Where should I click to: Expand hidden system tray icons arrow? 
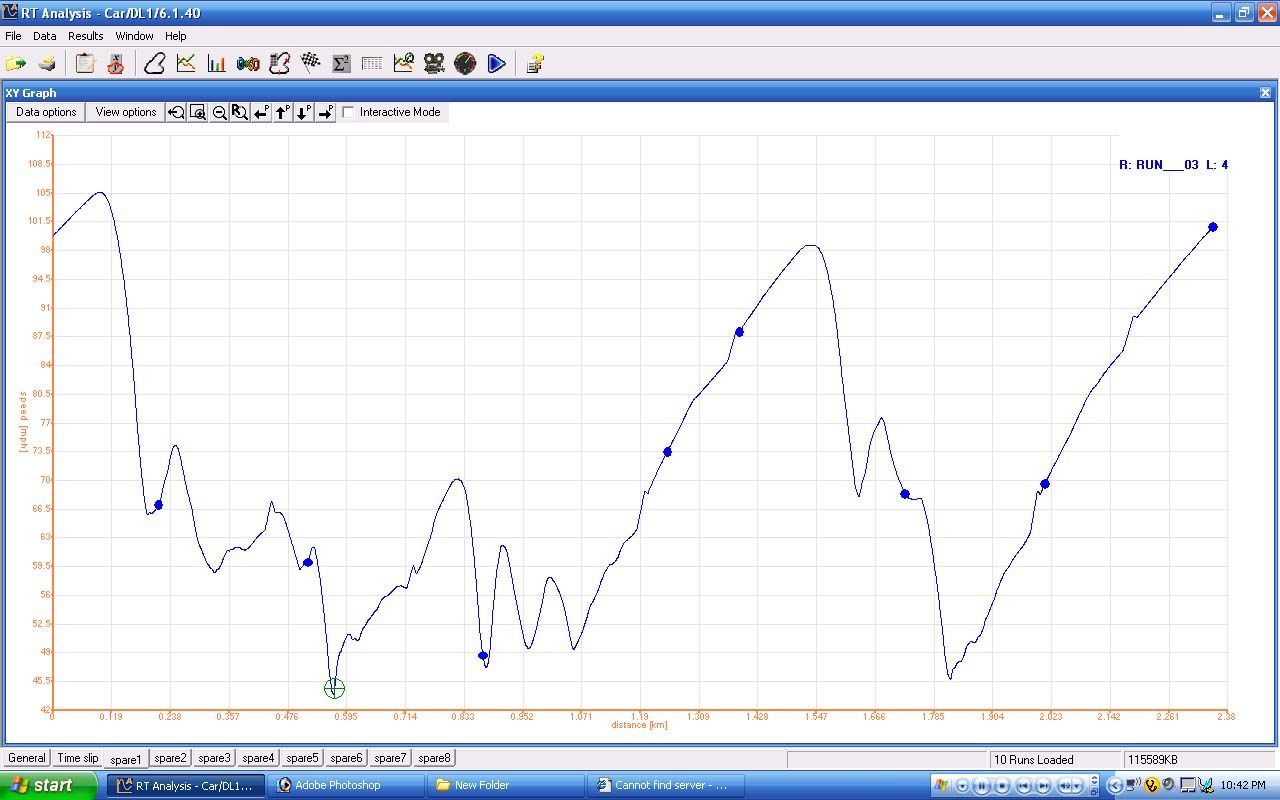click(x=1115, y=786)
